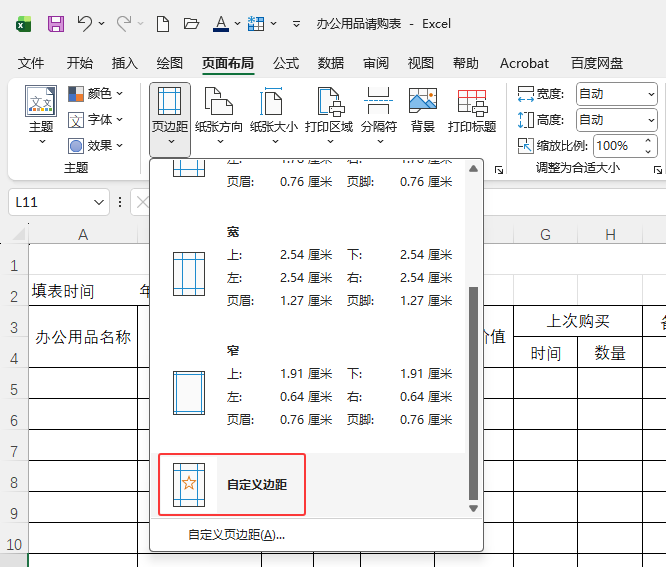Click the 填表时间 cell
The image size is (666, 567).
pos(83,291)
